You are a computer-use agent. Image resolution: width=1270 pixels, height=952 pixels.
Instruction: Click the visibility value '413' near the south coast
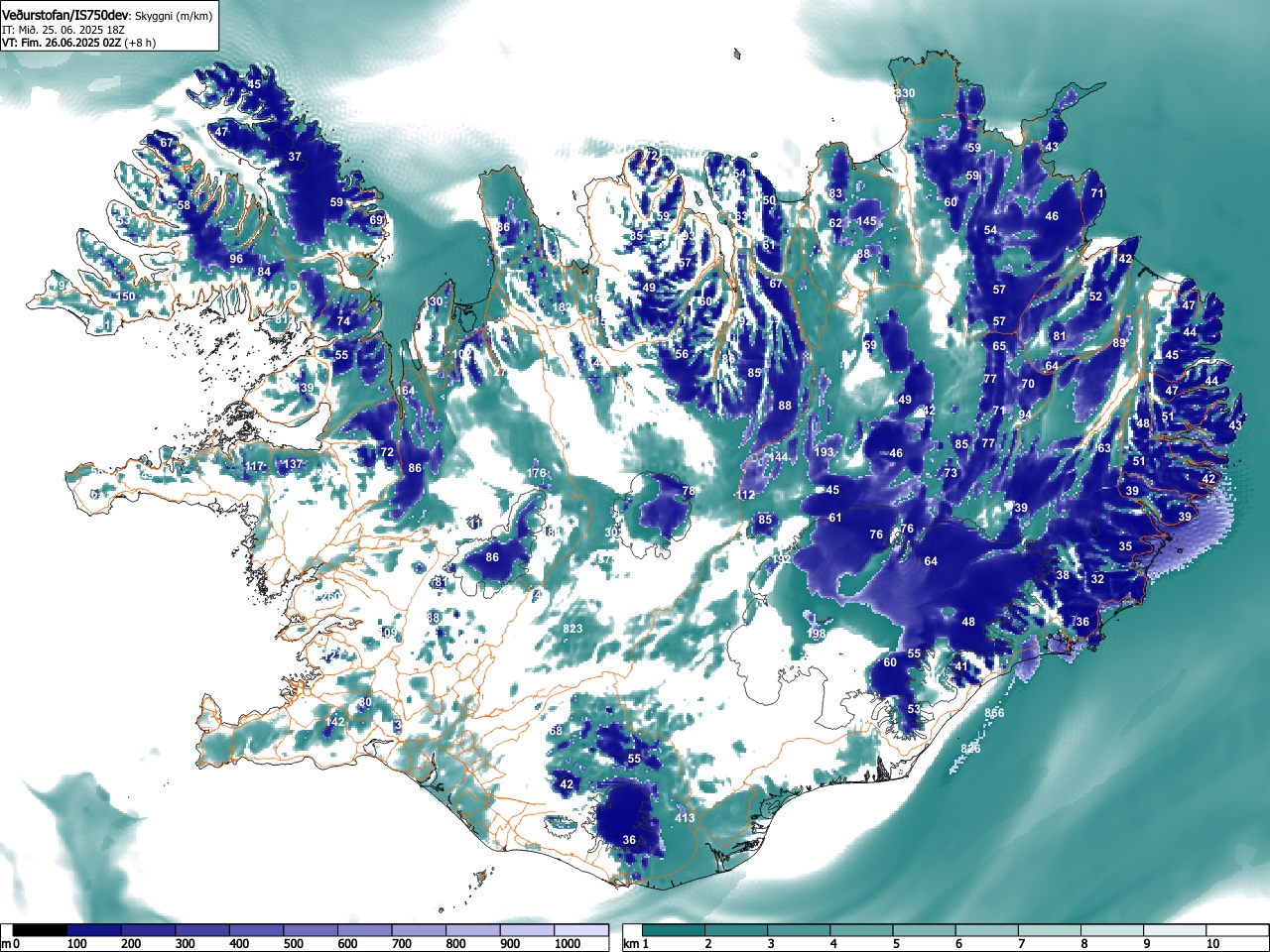click(x=685, y=818)
